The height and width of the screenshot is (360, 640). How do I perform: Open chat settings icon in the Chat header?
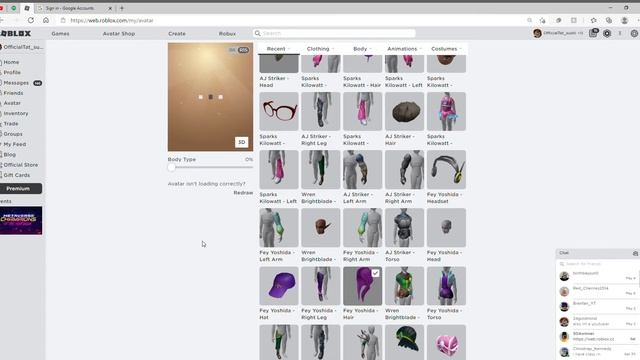pyautogui.click(x=635, y=253)
